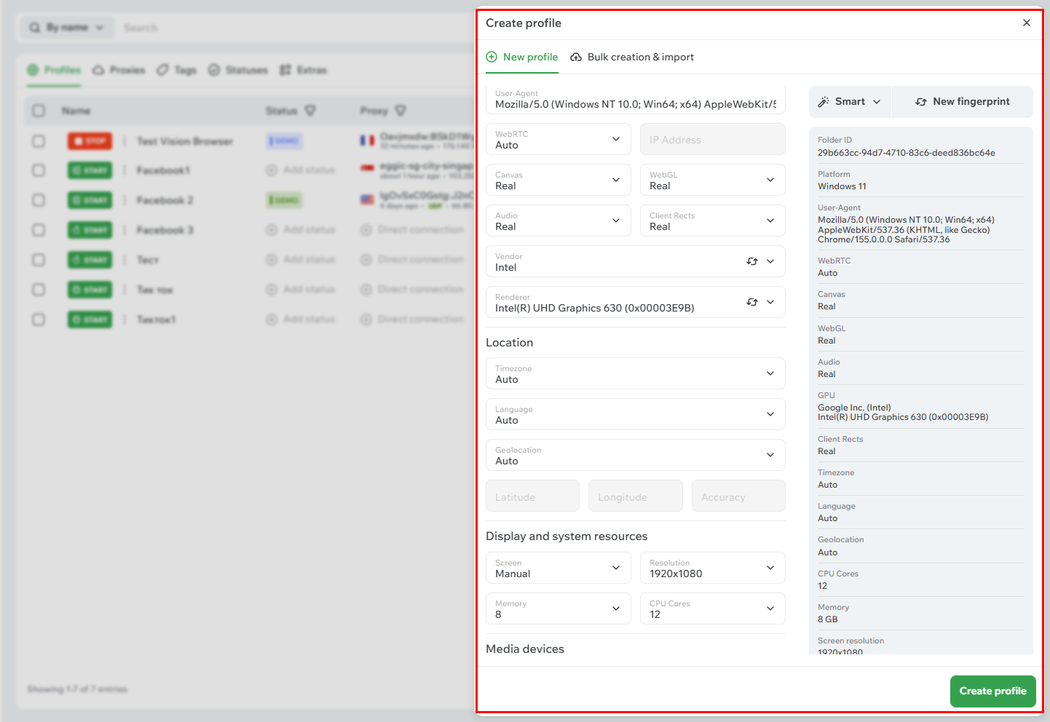Click Direct connection in Тест row

pos(412,259)
